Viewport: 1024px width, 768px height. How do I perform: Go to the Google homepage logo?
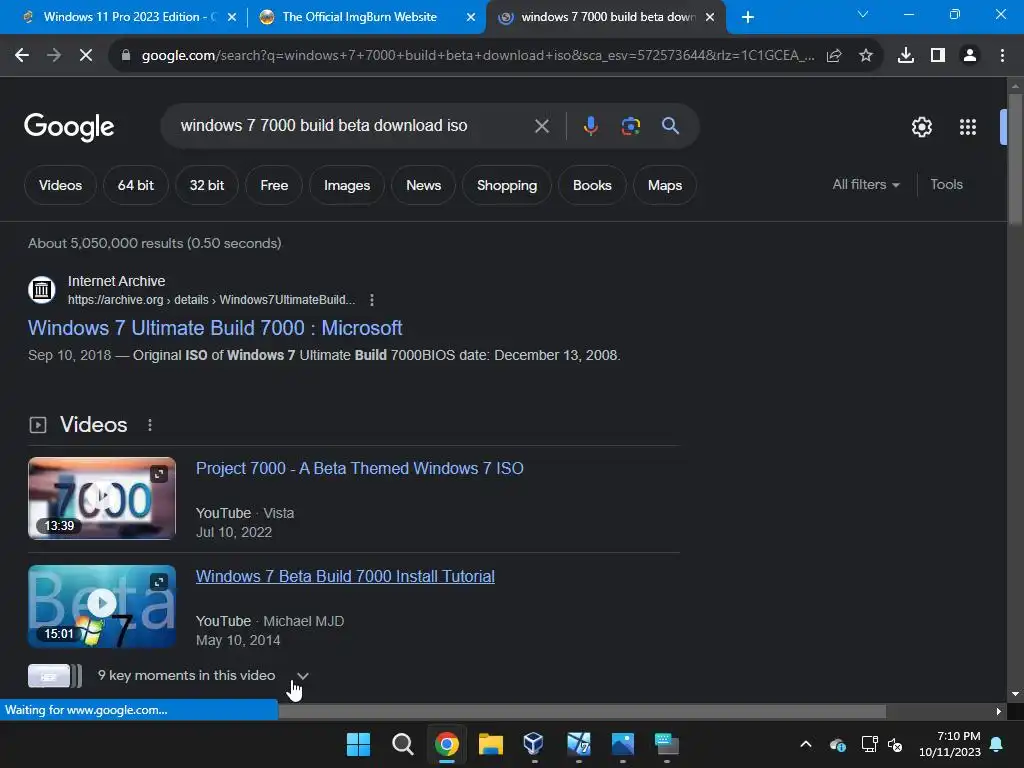(x=69, y=127)
